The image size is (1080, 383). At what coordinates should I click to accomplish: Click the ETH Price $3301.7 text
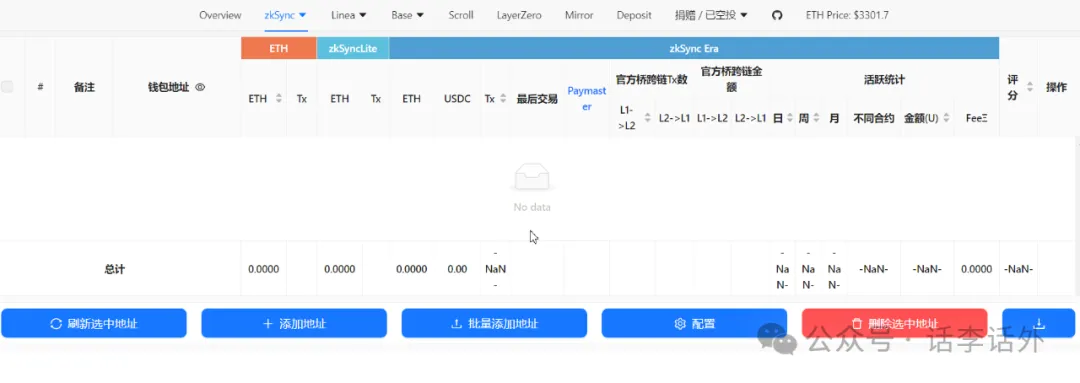[847, 15]
